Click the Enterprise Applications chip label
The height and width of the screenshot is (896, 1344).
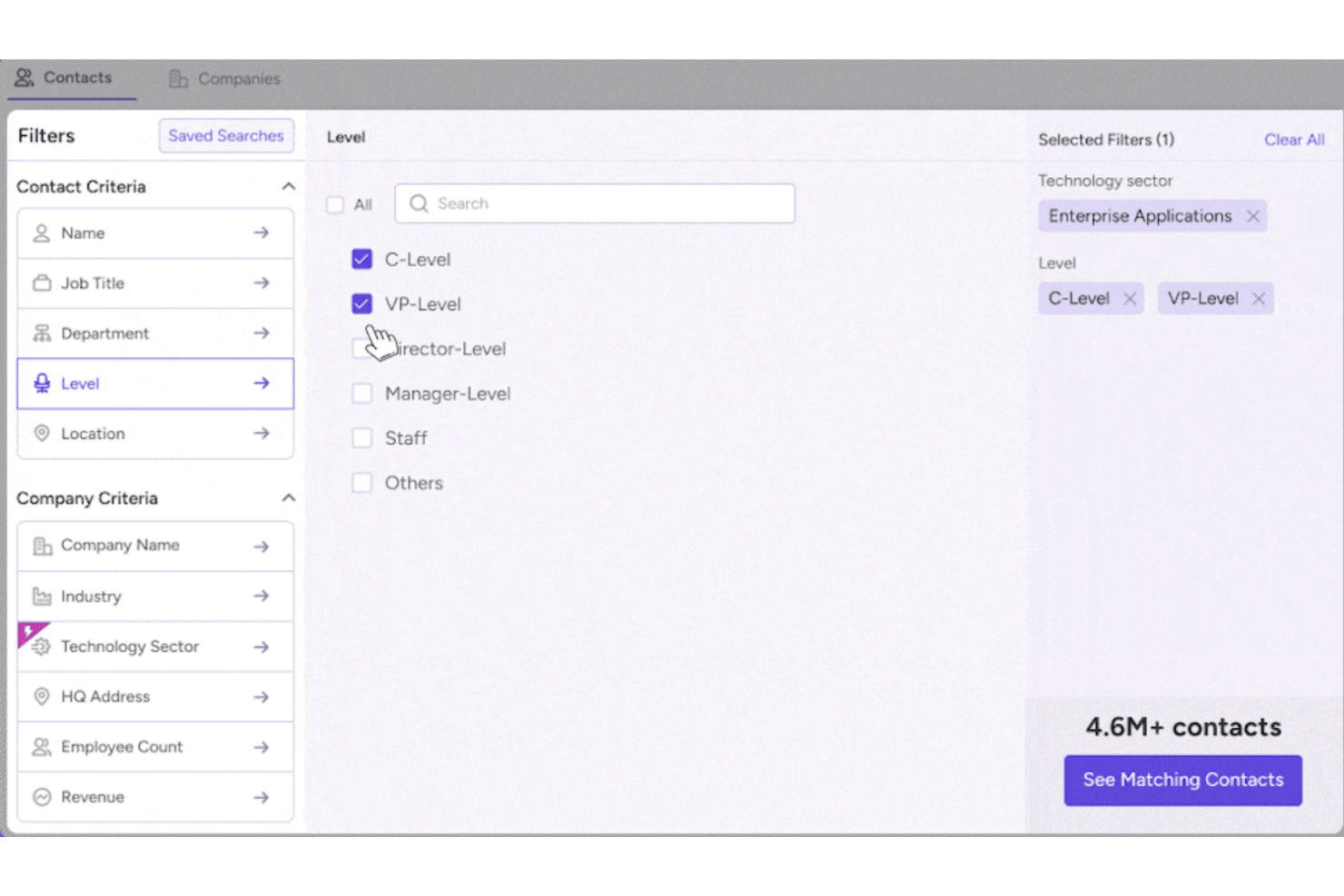[1140, 216]
